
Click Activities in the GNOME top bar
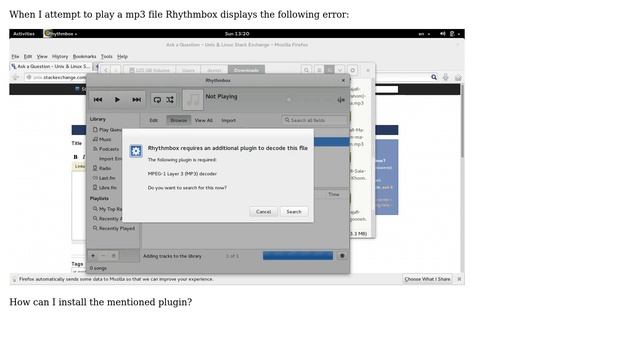click(24, 34)
